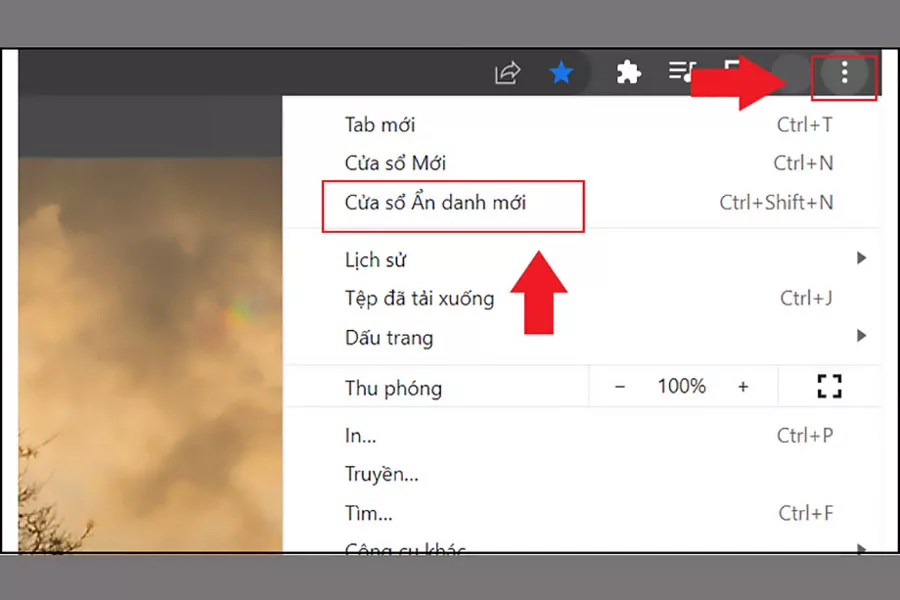Click the share page icon
Image resolution: width=900 pixels, height=600 pixels.
click(507, 73)
